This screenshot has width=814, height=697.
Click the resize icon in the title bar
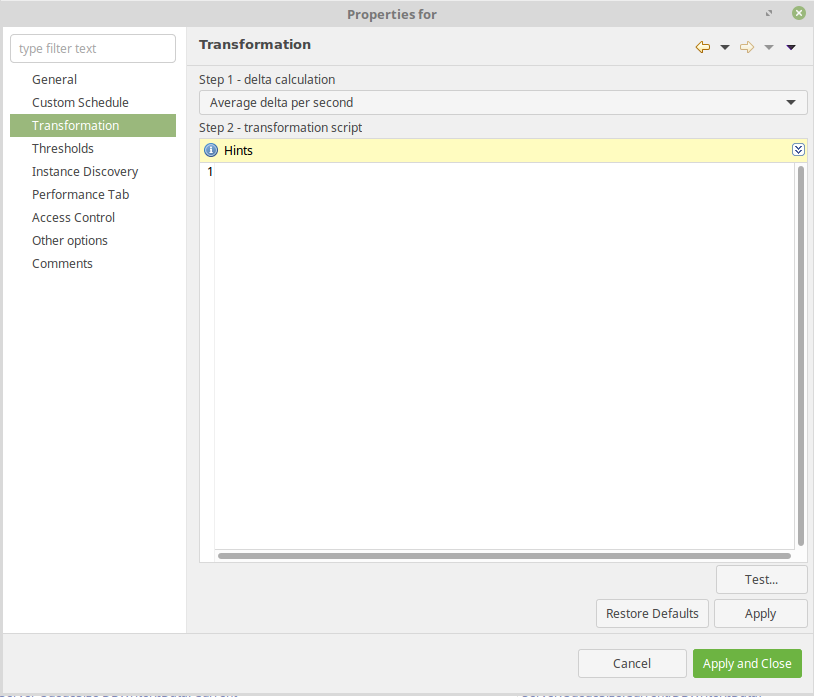click(x=769, y=13)
